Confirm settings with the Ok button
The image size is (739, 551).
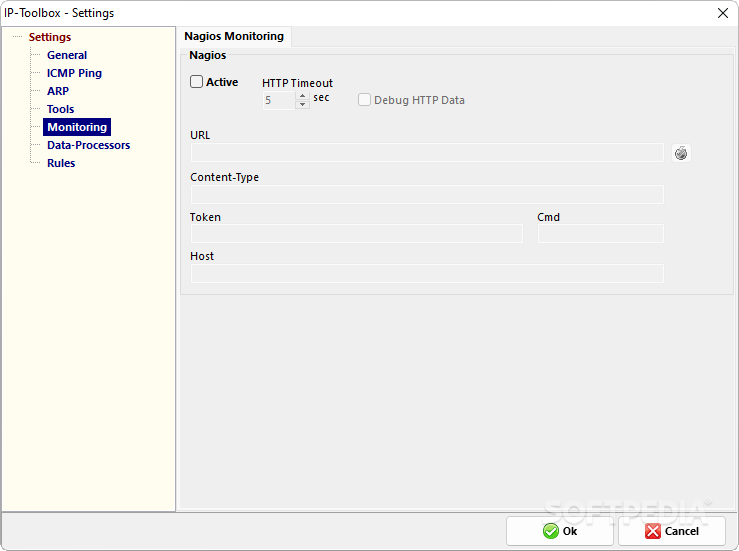(x=559, y=531)
